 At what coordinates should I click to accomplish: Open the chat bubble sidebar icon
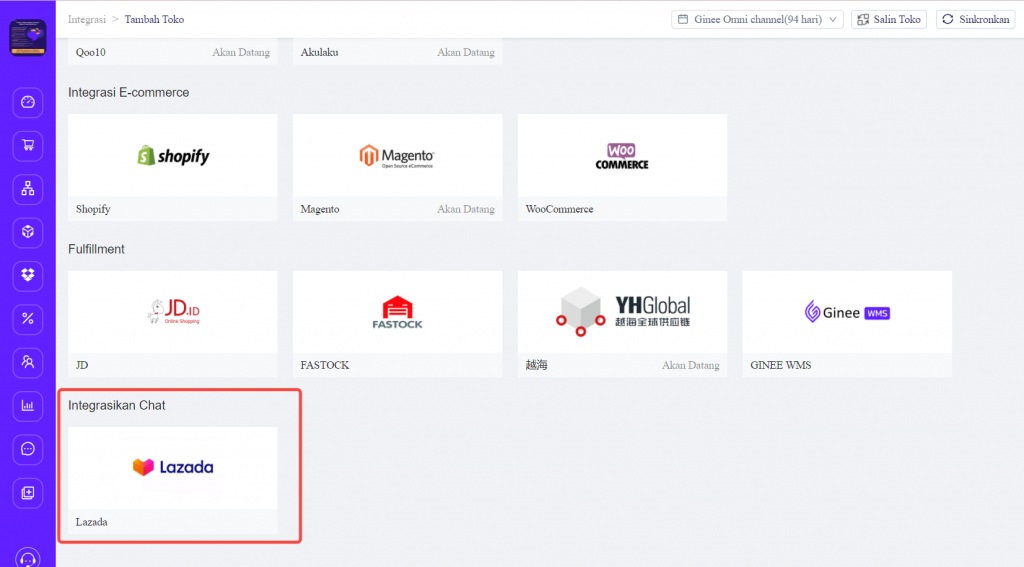tap(27, 449)
